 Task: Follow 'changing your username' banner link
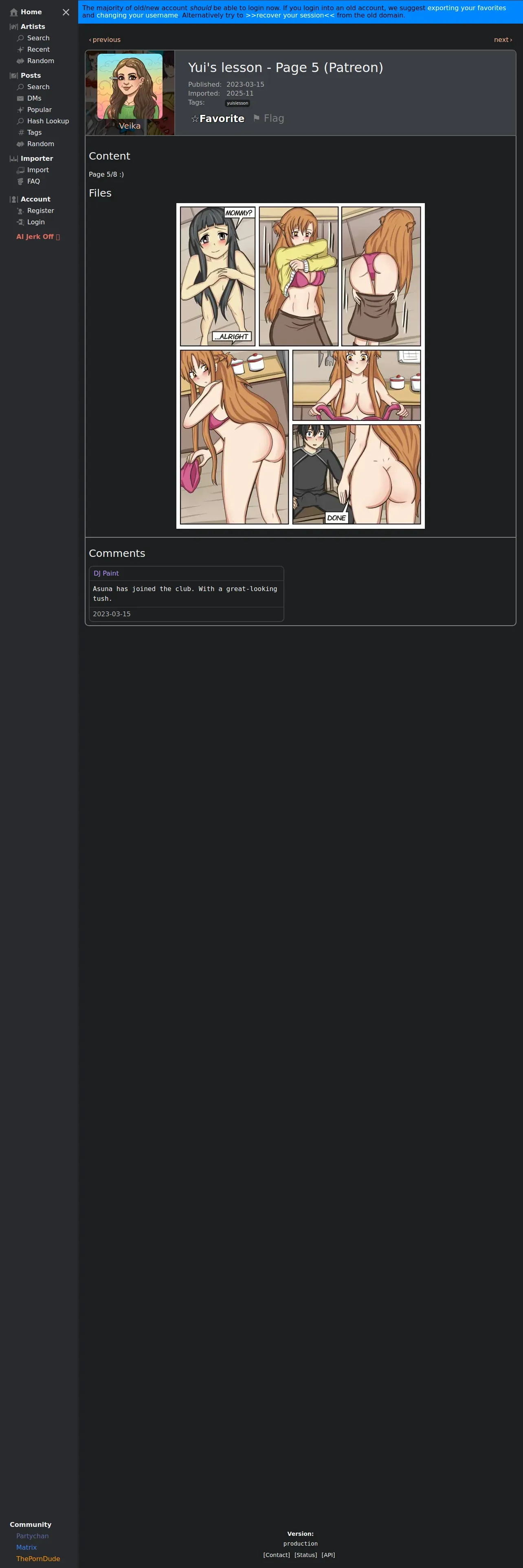tap(137, 15)
